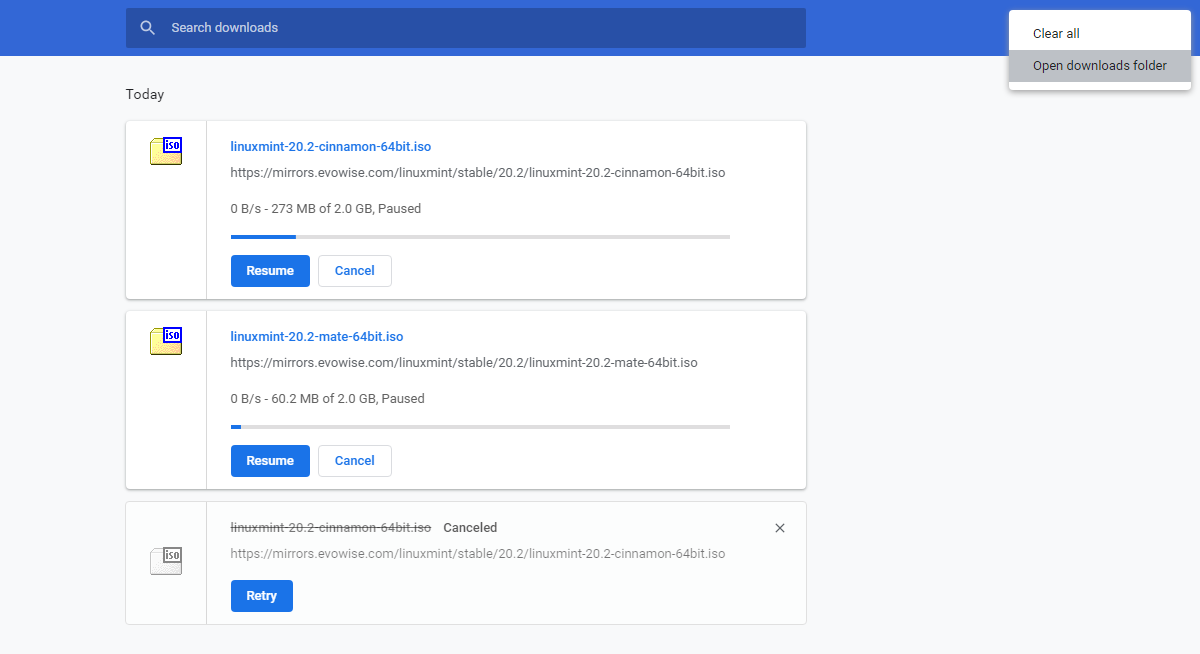Screen dimensions: 1200x654
Task: Click the search magnifier icon
Action: point(148,28)
